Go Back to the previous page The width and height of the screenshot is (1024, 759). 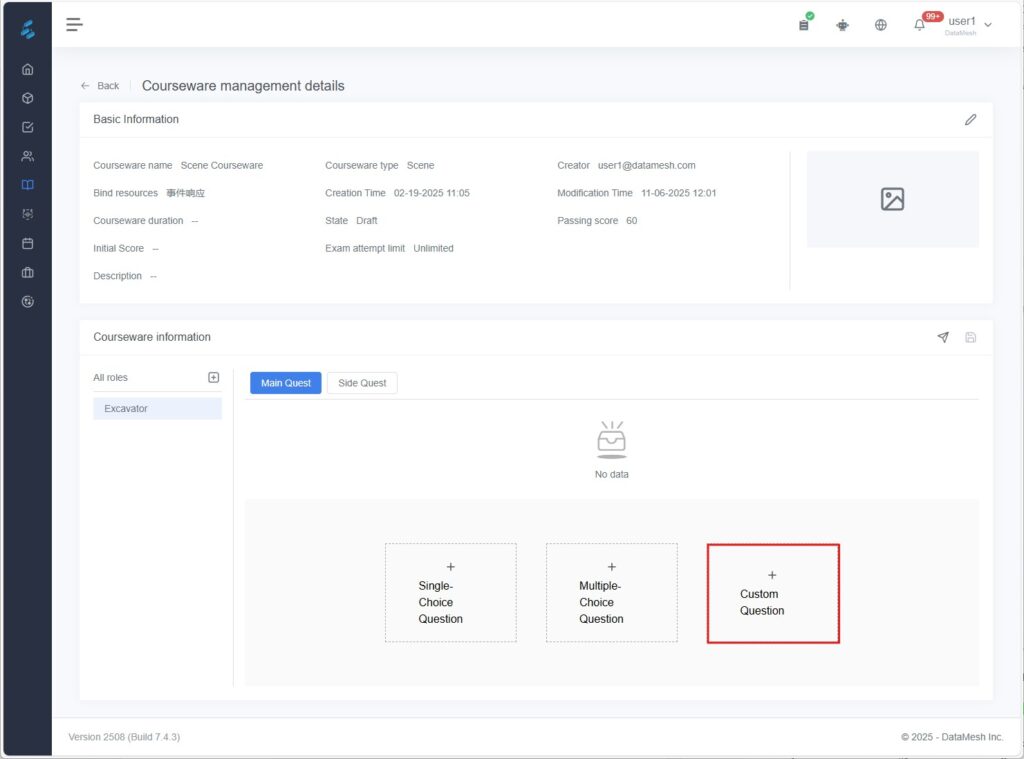tap(100, 86)
